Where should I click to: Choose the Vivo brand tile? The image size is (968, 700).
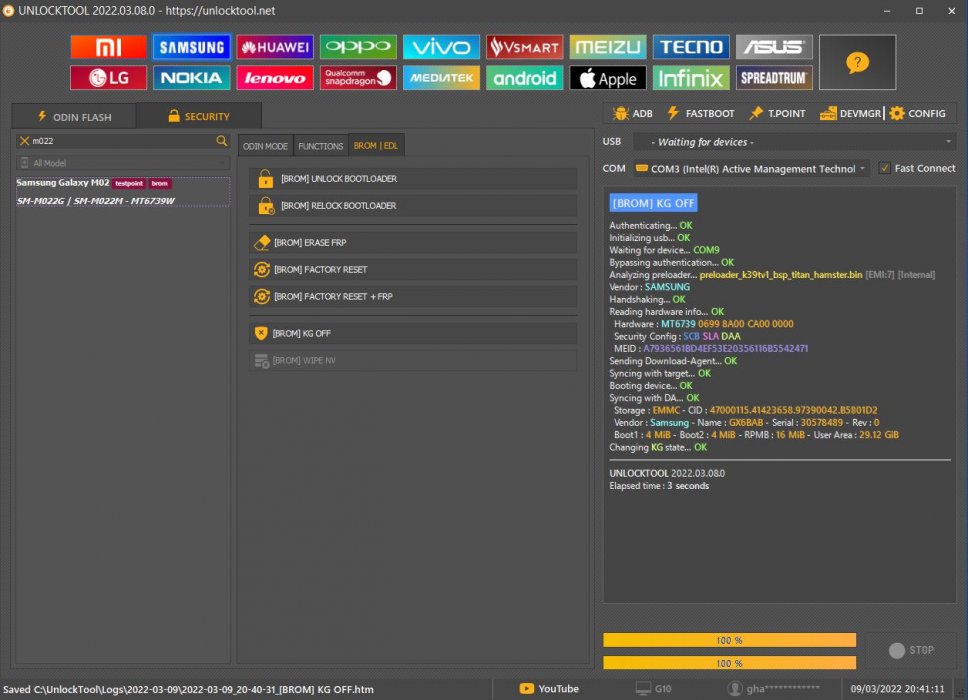coord(441,47)
